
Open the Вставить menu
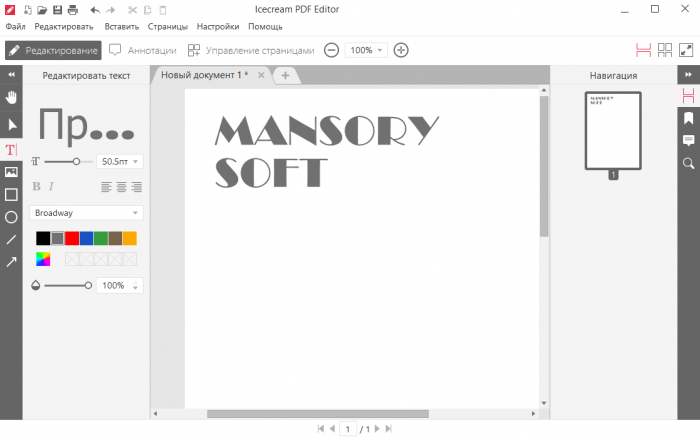tap(121, 27)
